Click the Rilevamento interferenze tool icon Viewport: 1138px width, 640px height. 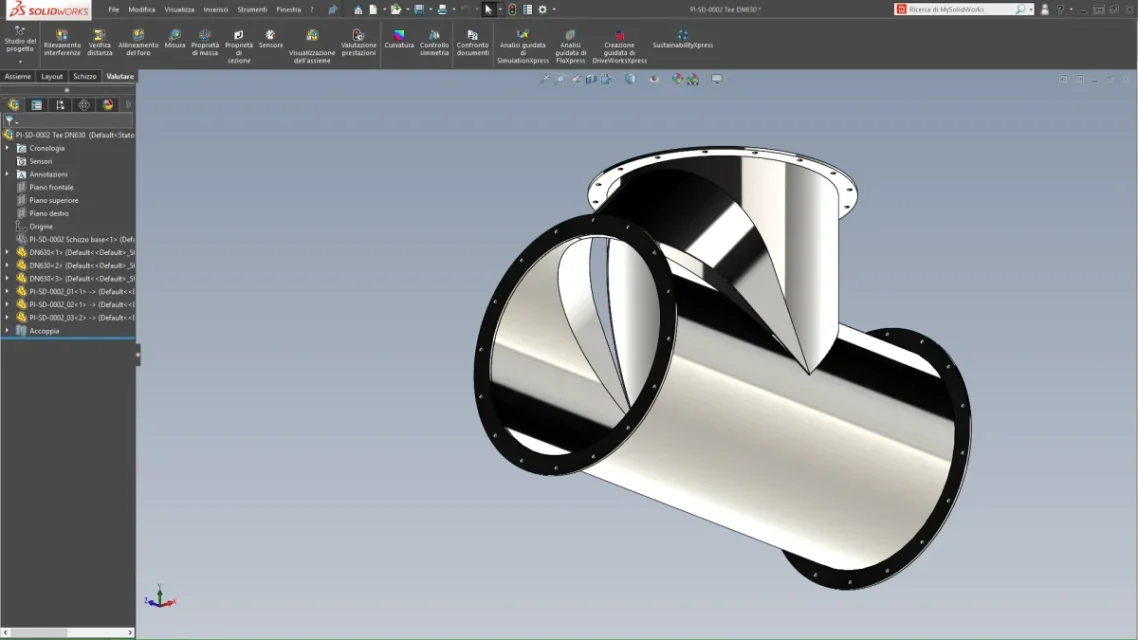[x=62, y=35]
